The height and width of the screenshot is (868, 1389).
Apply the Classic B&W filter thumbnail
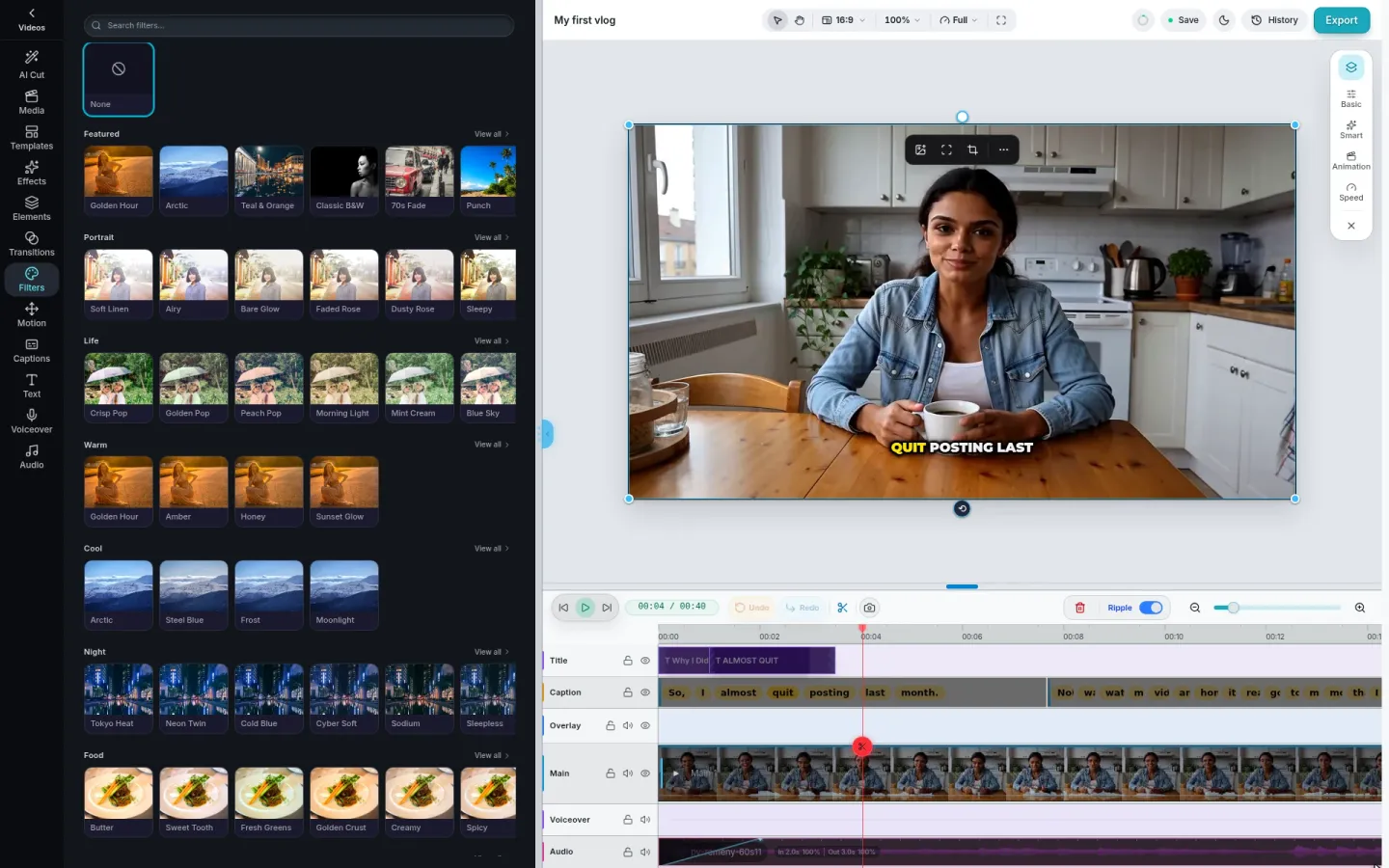(x=344, y=180)
